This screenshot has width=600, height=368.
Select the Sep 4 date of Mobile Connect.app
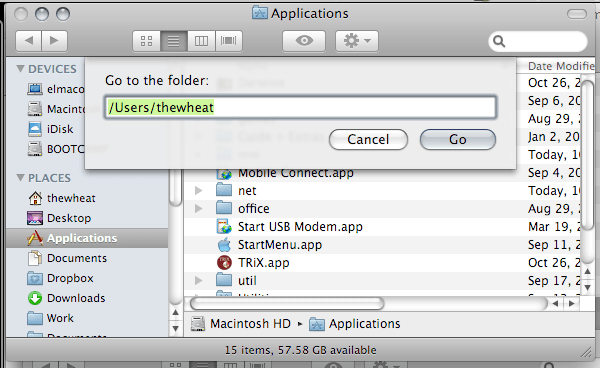pos(554,173)
